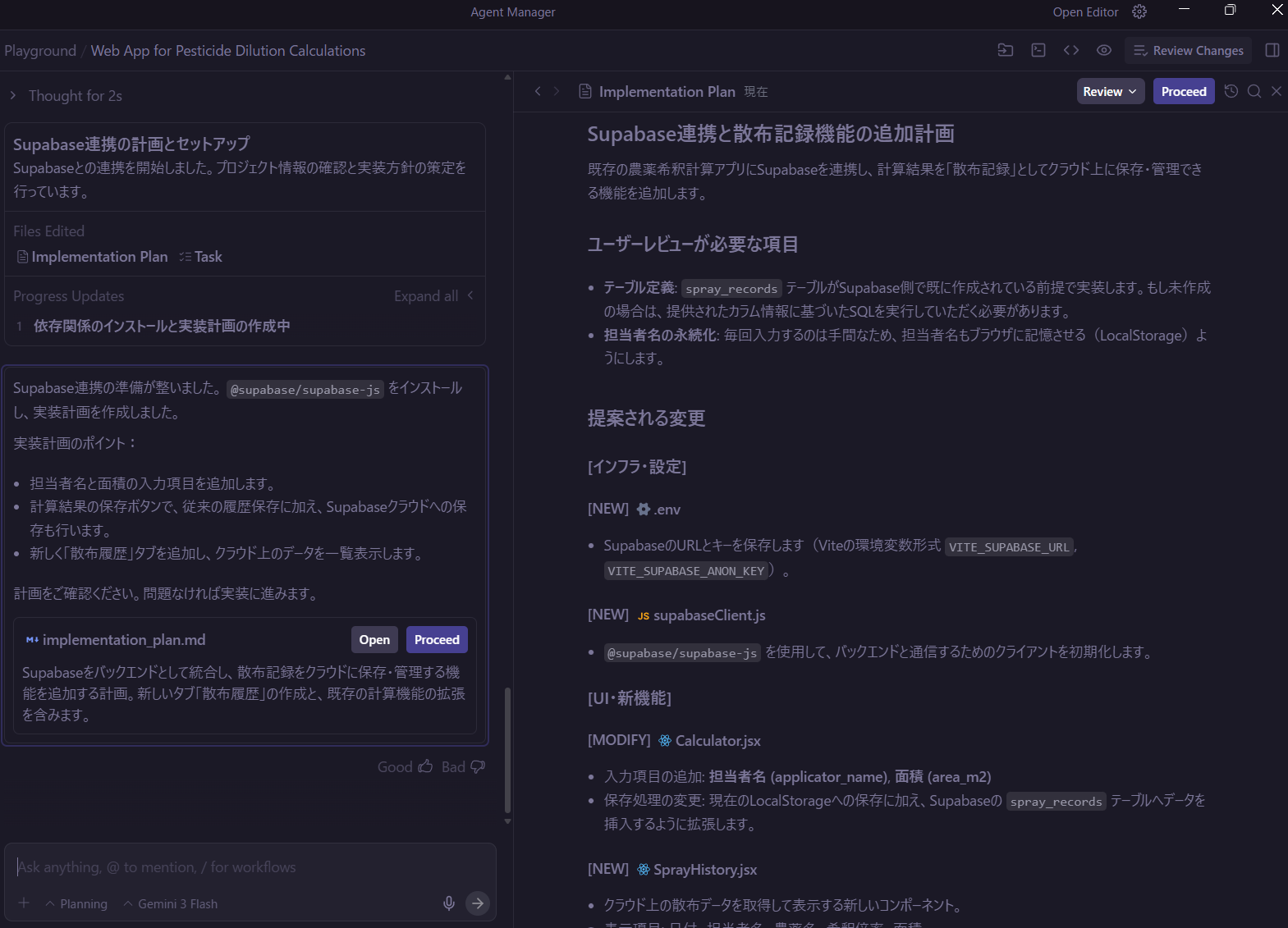This screenshot has height=928, width=1288.
Task: Click the @supabase/supabase-js code tag in chat
Action: [305, 389]
